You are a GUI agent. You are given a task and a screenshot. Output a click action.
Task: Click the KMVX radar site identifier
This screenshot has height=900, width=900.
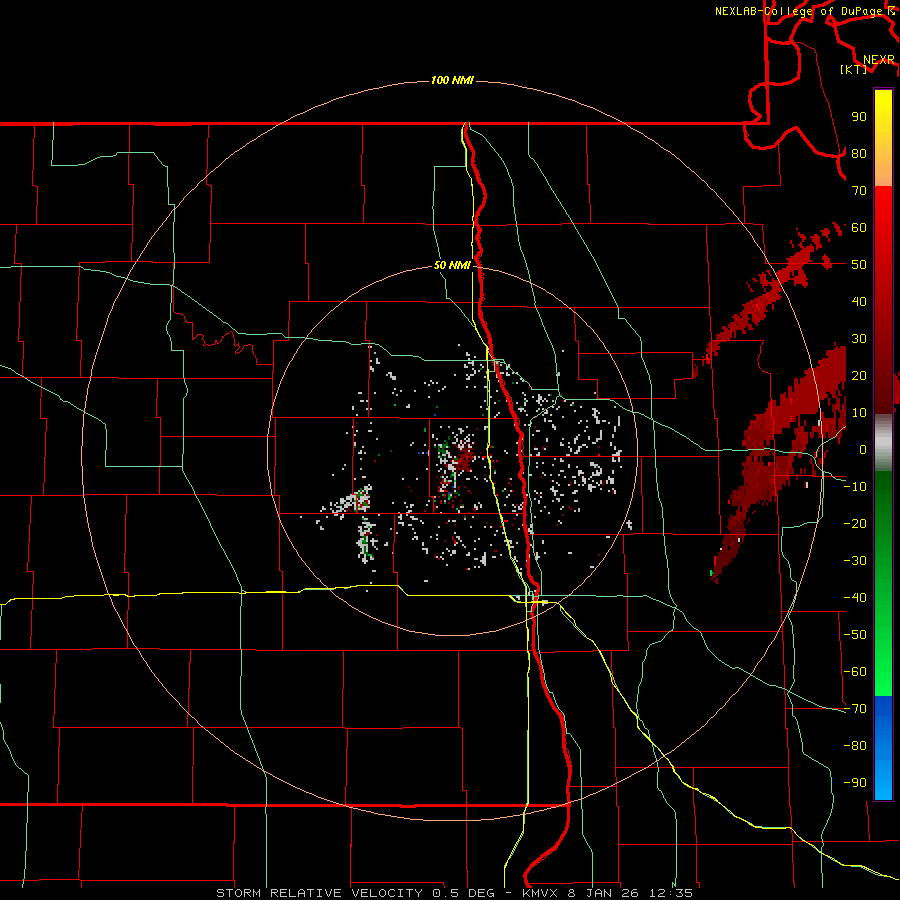tap(541, 893)
